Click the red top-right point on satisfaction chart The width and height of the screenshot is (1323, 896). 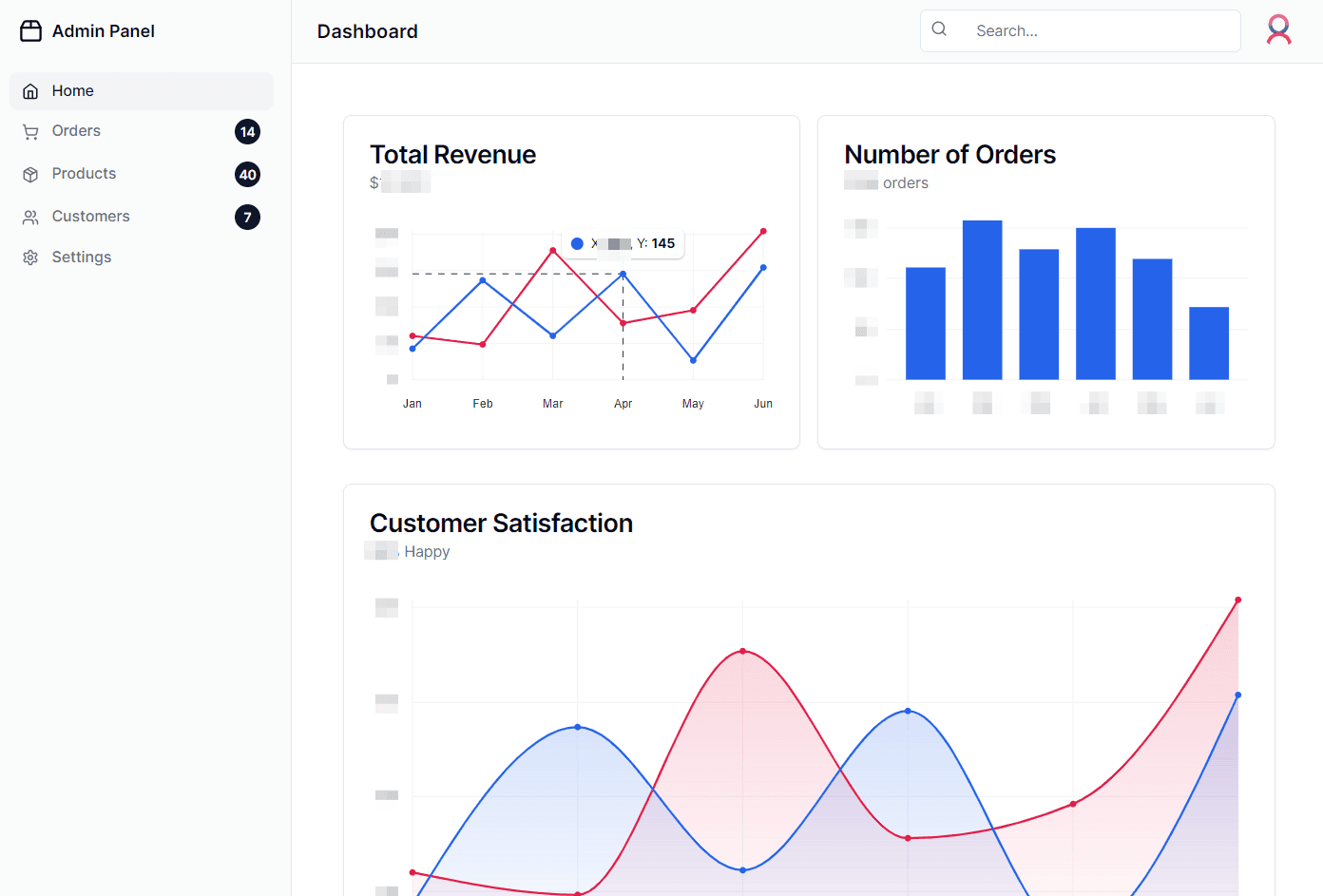(x=1237, y=600)
